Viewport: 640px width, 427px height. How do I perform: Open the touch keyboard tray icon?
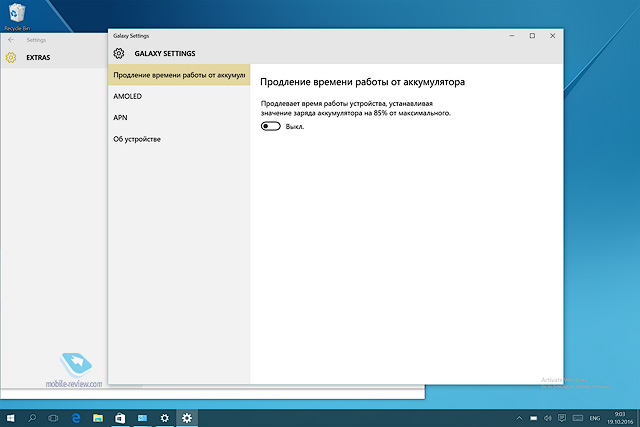[x=578, y=418]
